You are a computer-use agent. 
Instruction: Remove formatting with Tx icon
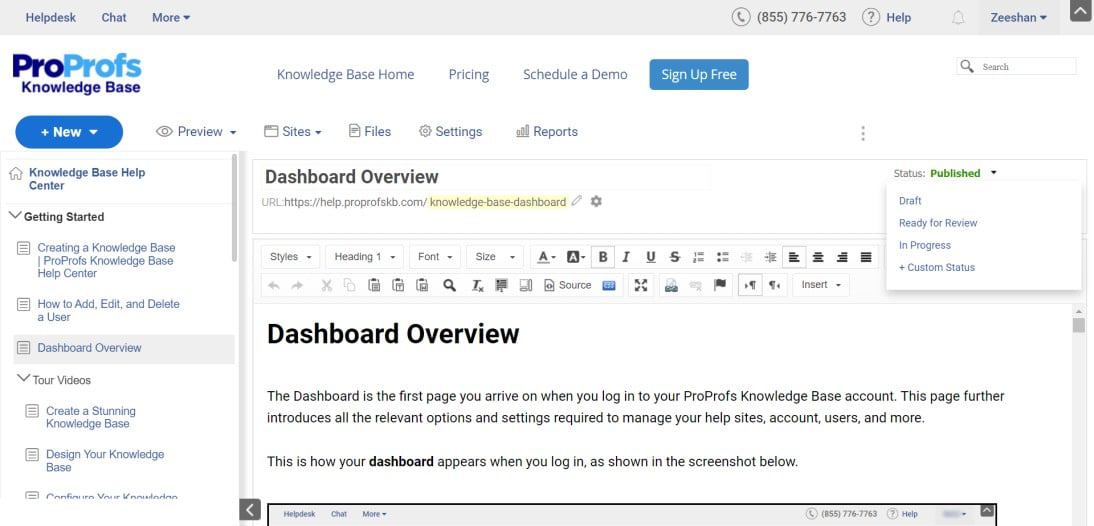pyautogui.click(x=477, y=285)
